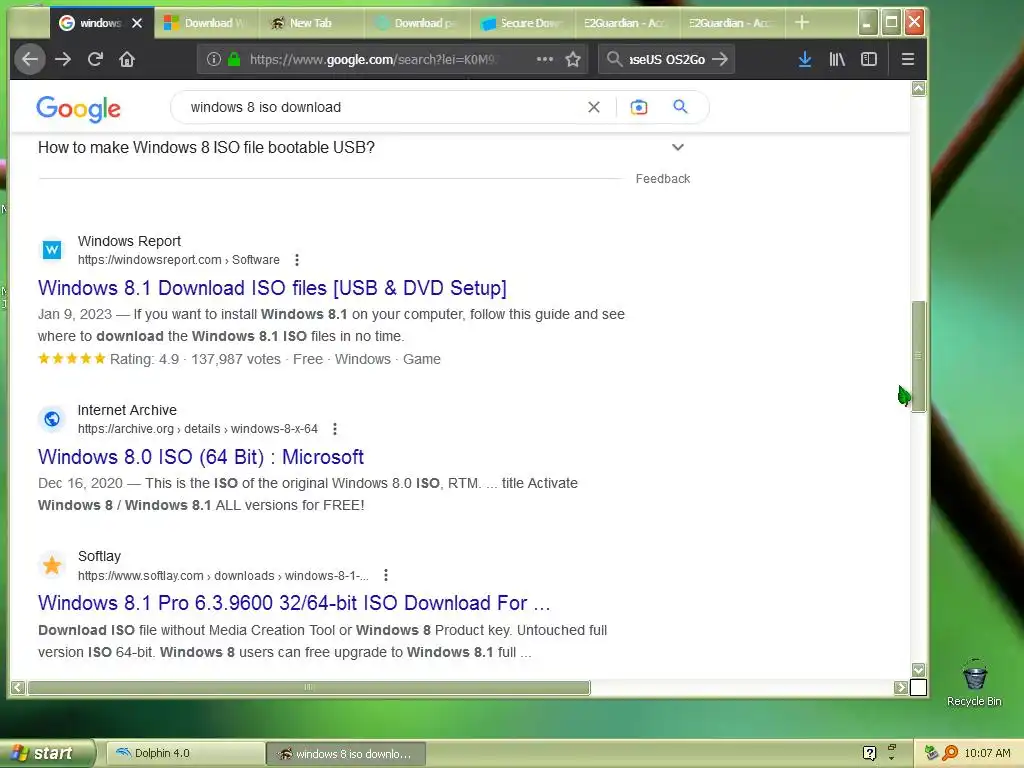Click the Internet Archive globe favicon

tap(52, 419)
